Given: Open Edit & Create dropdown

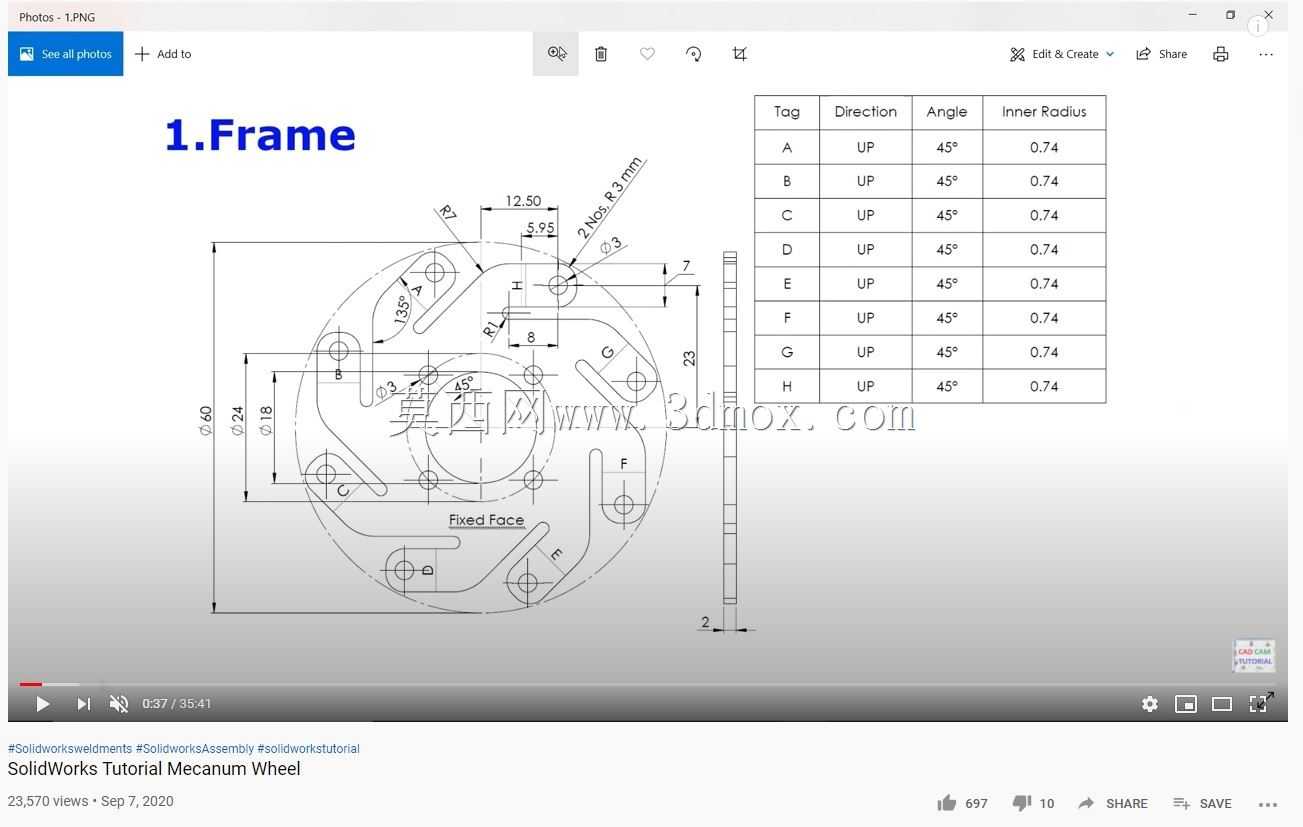Looking at the screenshot, I should coord(1061,54).
